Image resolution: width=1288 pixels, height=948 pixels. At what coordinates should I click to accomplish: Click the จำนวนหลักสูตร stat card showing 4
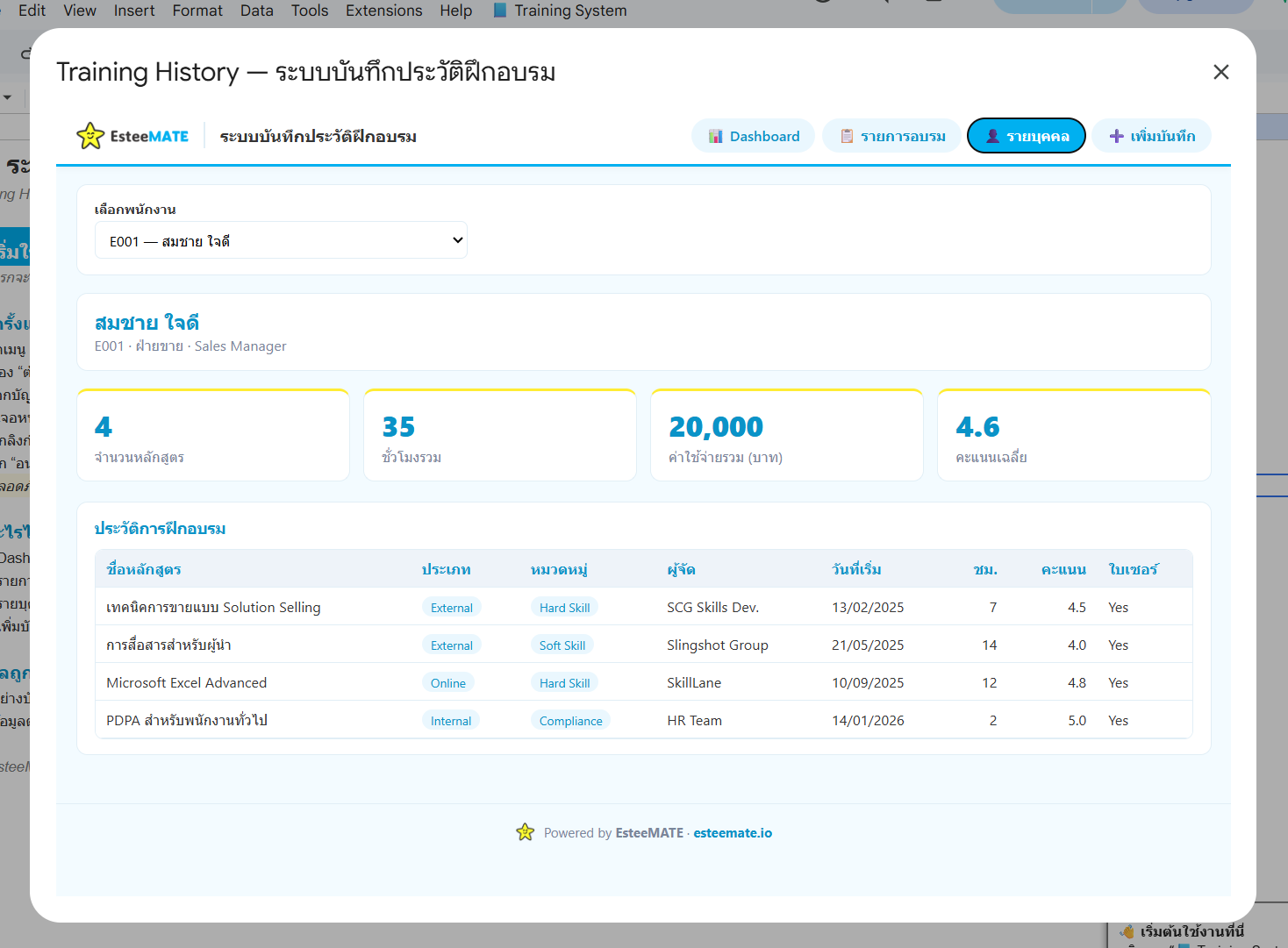point(213,435)
